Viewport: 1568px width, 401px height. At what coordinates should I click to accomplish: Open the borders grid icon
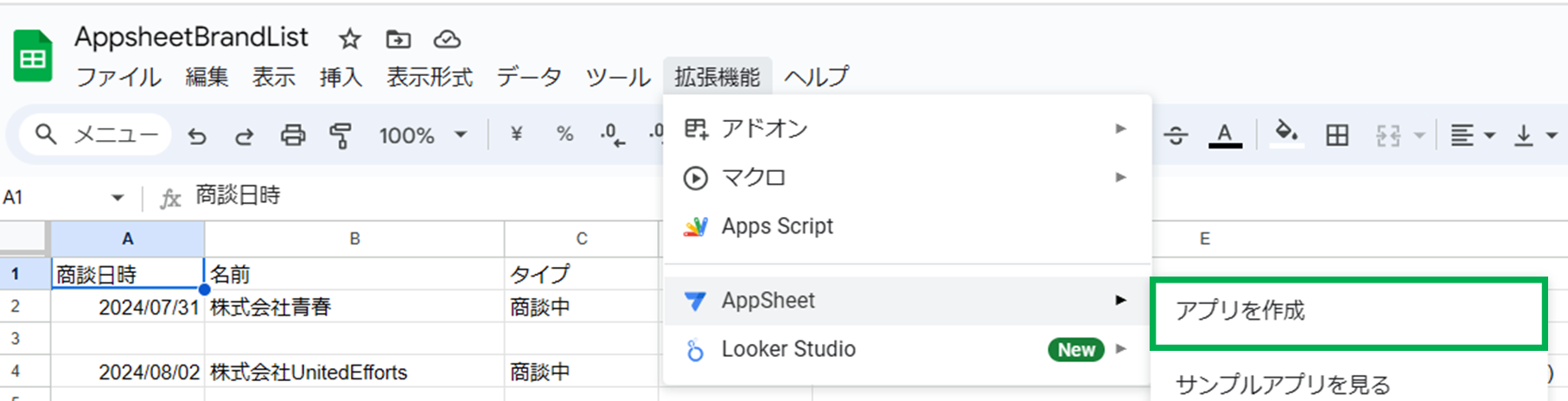[1336, 135]
